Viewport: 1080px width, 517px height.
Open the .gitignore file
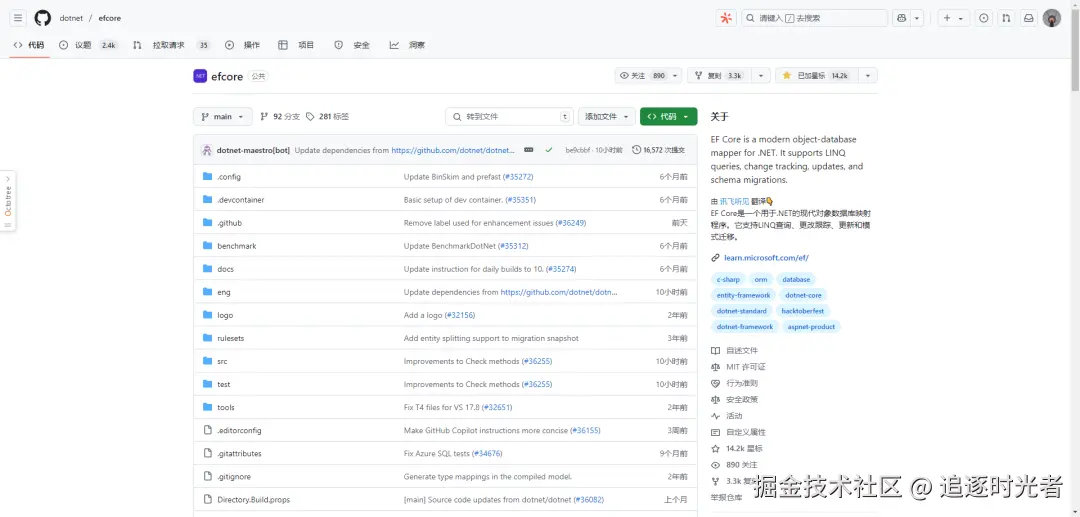tap(233, 476)
